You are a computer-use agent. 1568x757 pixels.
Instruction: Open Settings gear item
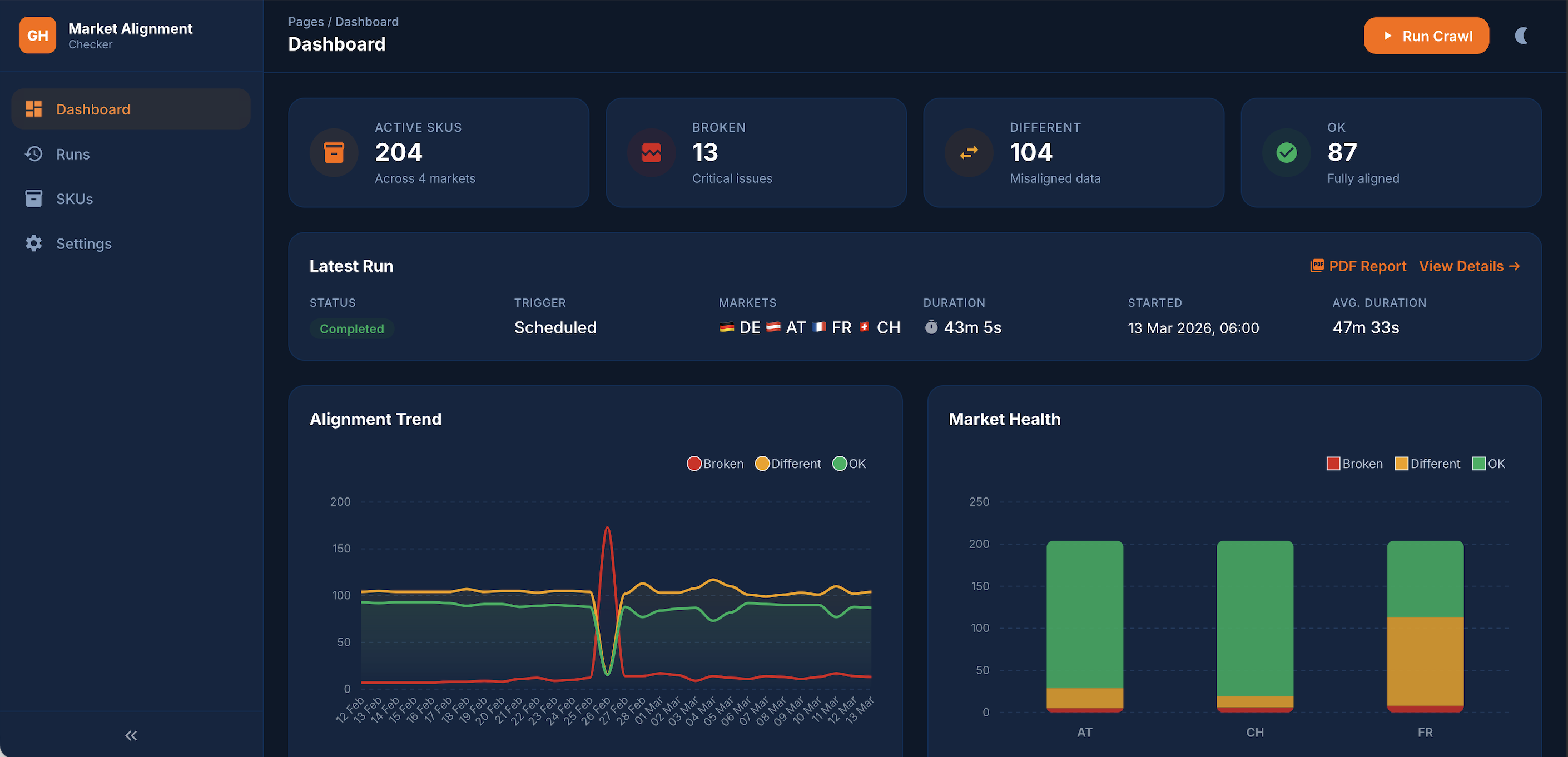pyautogui.click(x=83, y=243)
